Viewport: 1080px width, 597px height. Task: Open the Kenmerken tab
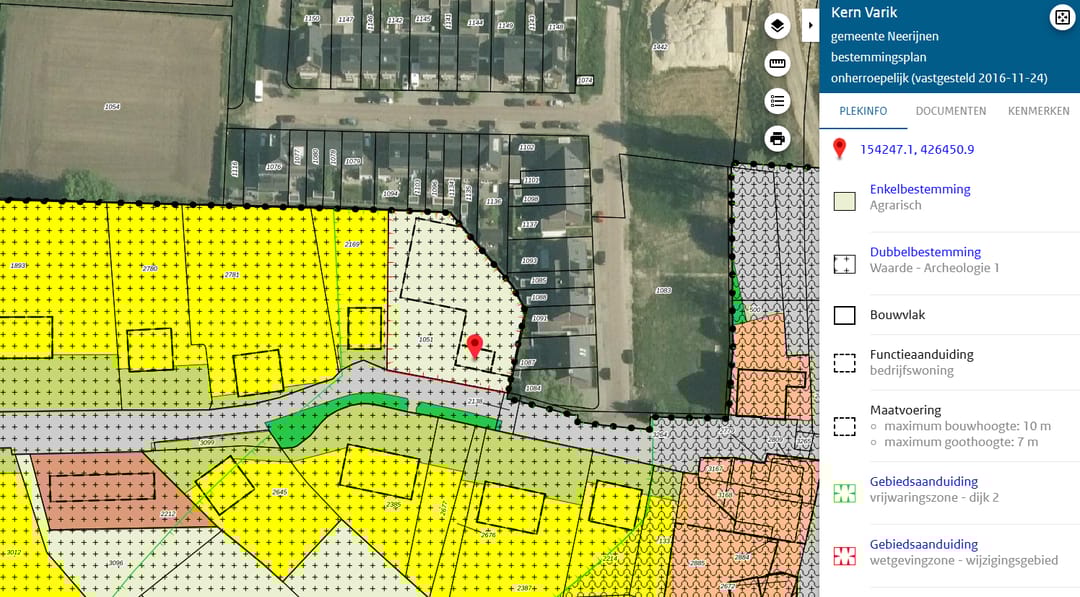[x=1038, y=111]
